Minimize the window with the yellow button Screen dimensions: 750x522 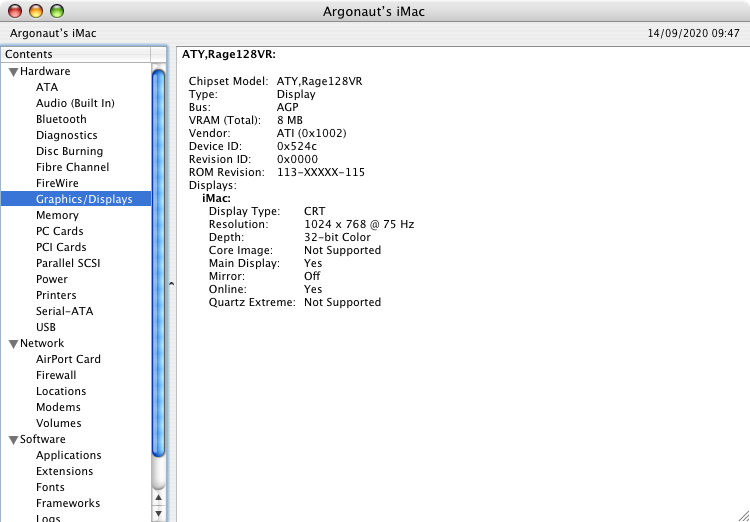(36, 11)
